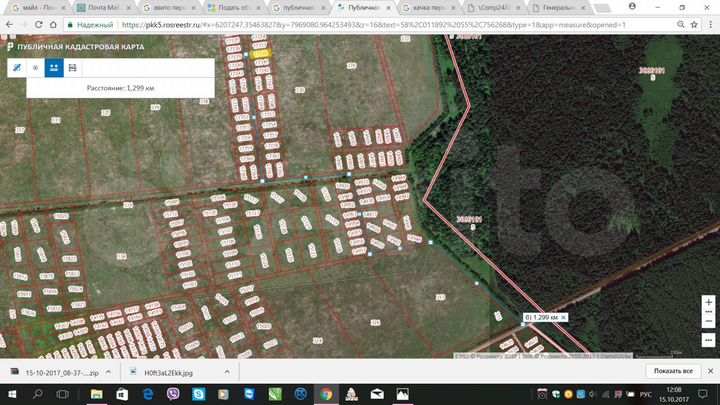The image size is (720, 405).
Task: Switch to the Подать об... browser tab
Action: [x=234, y=8]
